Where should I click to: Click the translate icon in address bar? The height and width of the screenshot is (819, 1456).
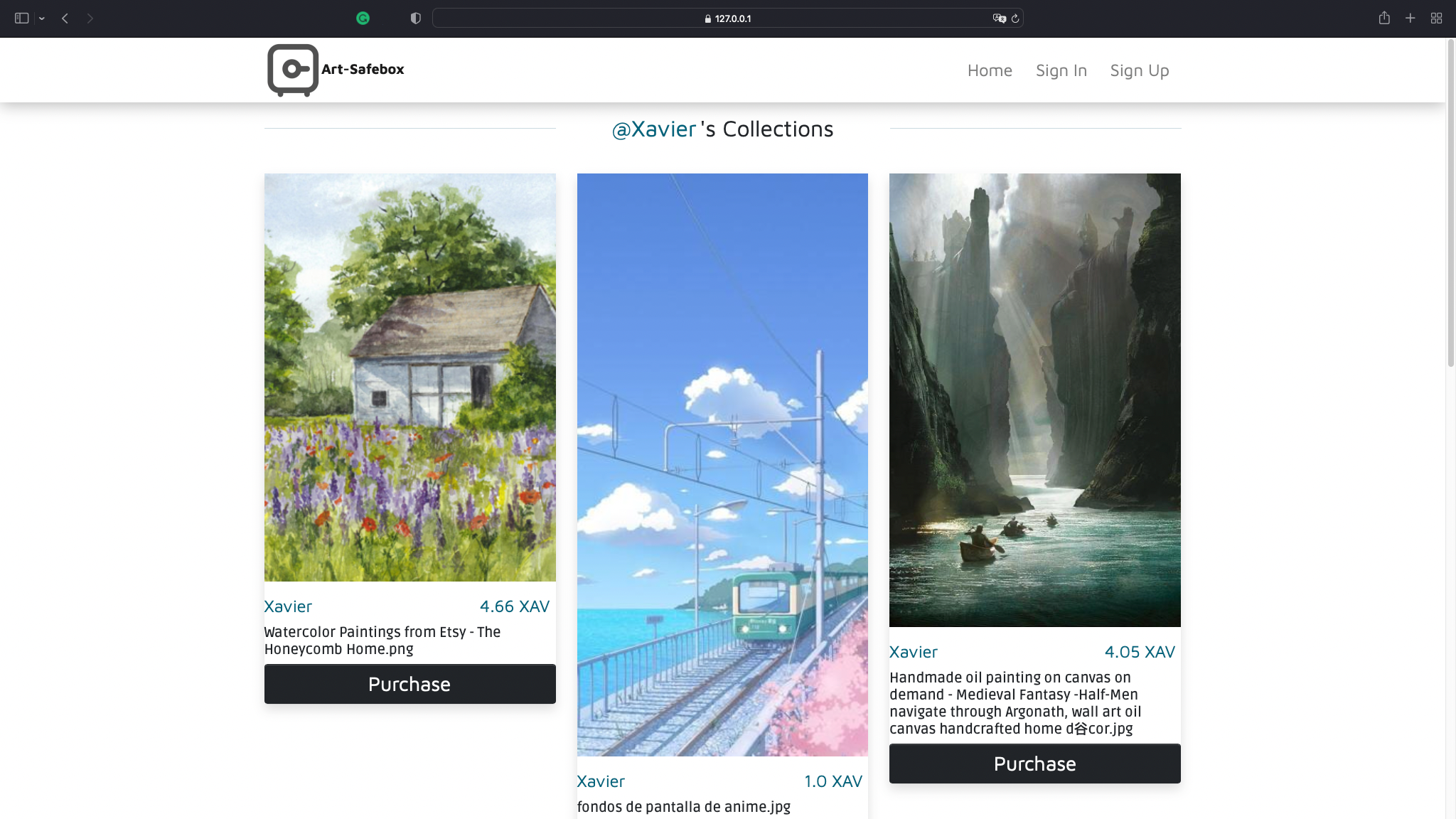pos(999,18)
